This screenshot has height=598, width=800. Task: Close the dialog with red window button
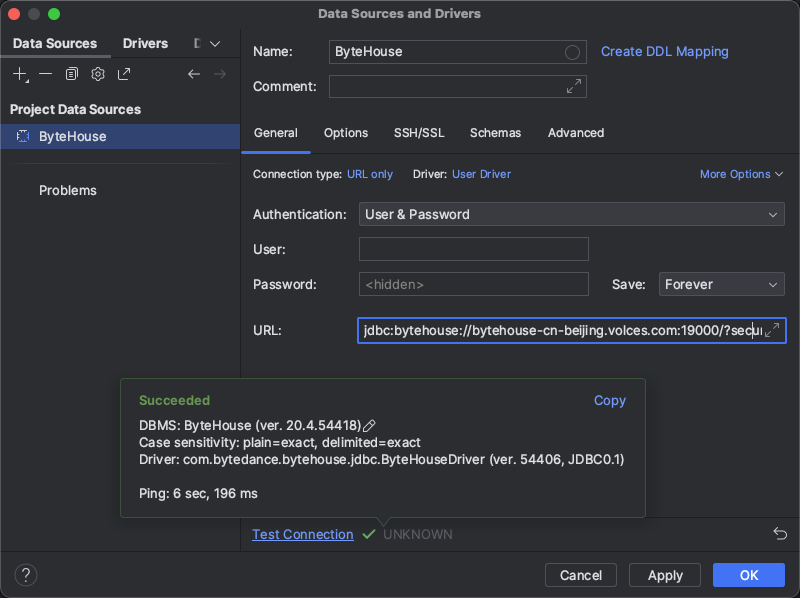[x=14, y=14]
